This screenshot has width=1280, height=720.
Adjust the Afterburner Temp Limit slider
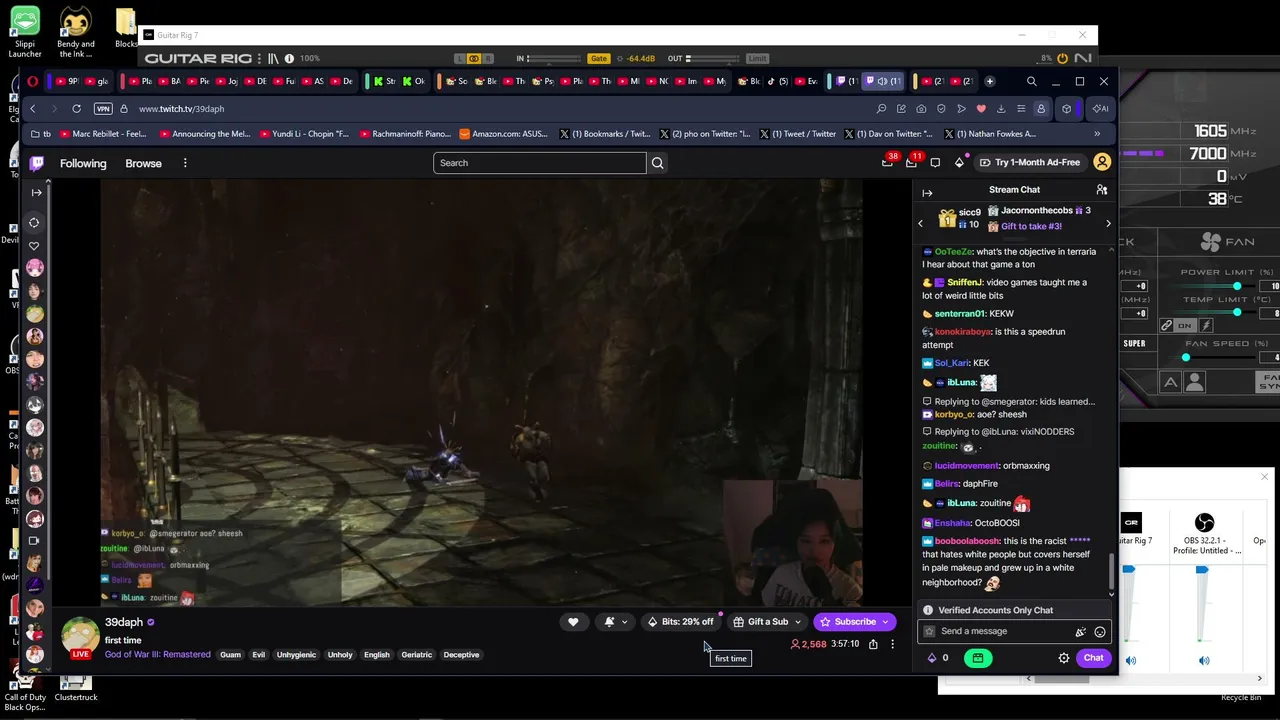1237,312
